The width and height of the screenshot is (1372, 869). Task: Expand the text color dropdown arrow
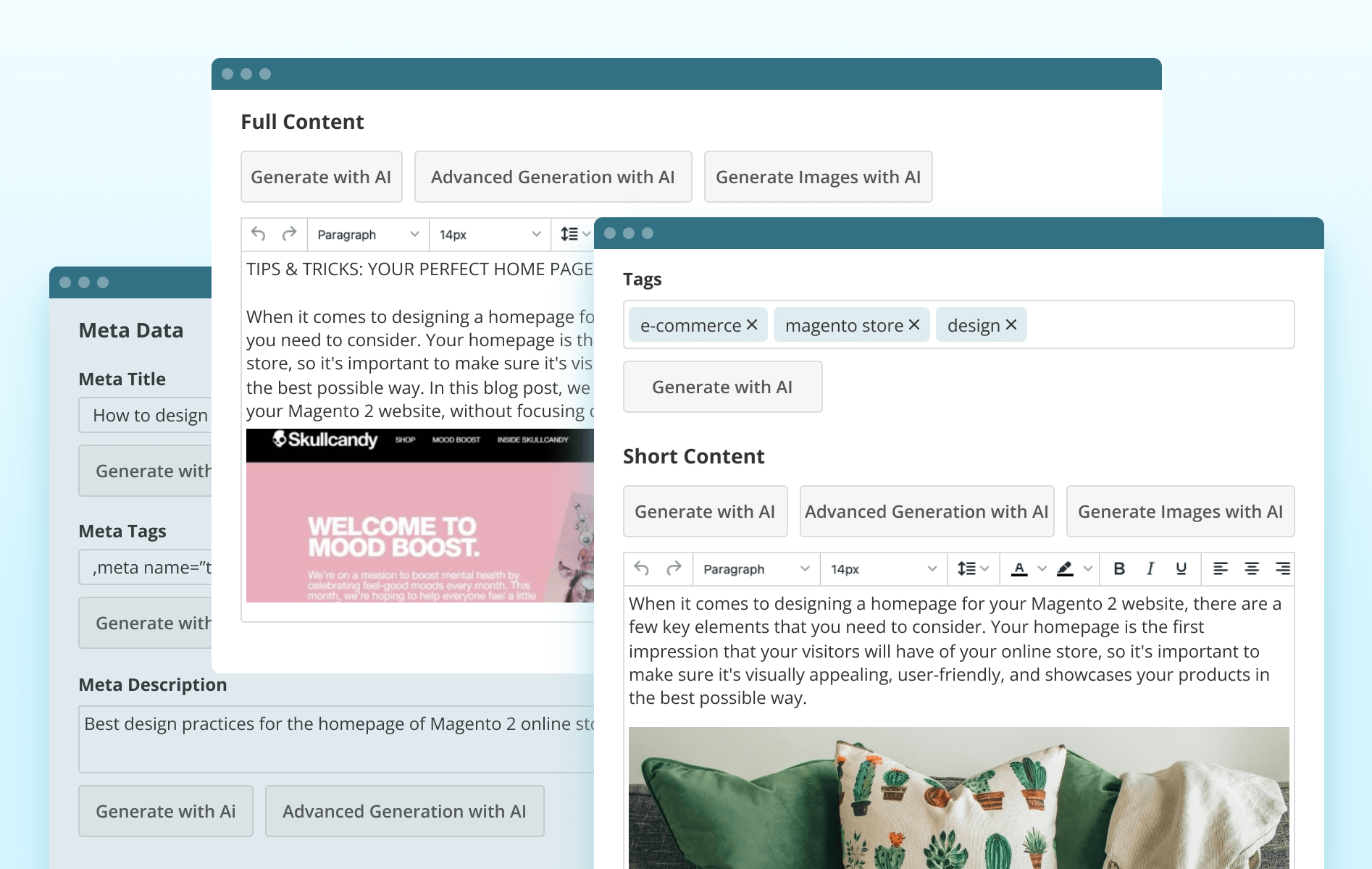(x=1042, y=569)
